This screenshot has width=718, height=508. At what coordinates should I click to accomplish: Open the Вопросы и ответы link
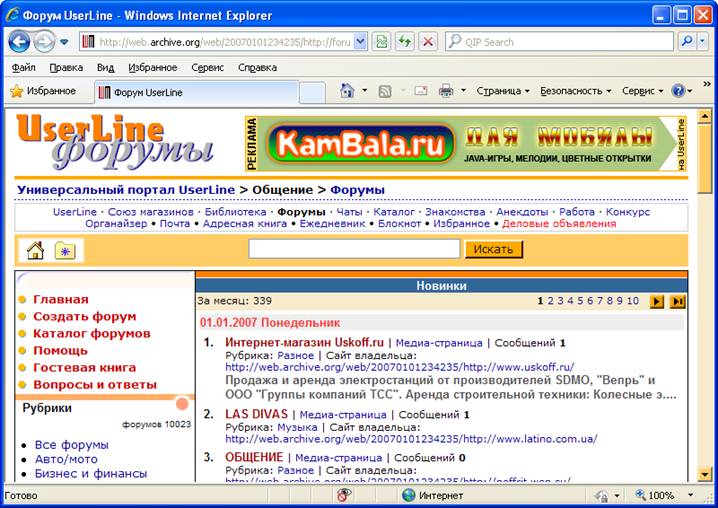point(95,385)
